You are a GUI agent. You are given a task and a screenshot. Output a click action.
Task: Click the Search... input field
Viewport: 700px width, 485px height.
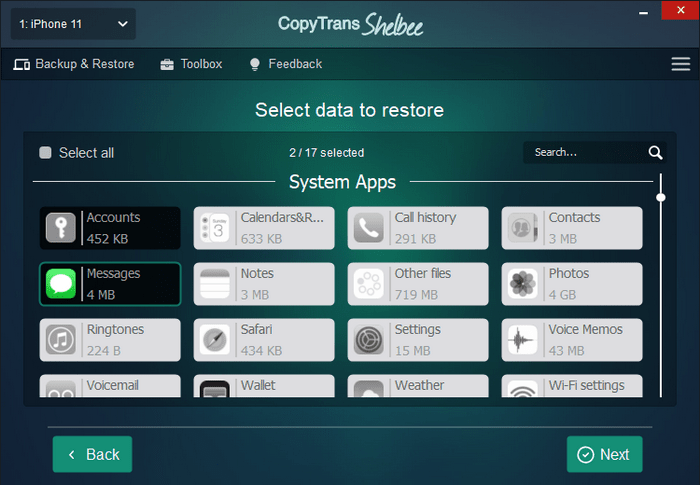click(x=595, y=153)
